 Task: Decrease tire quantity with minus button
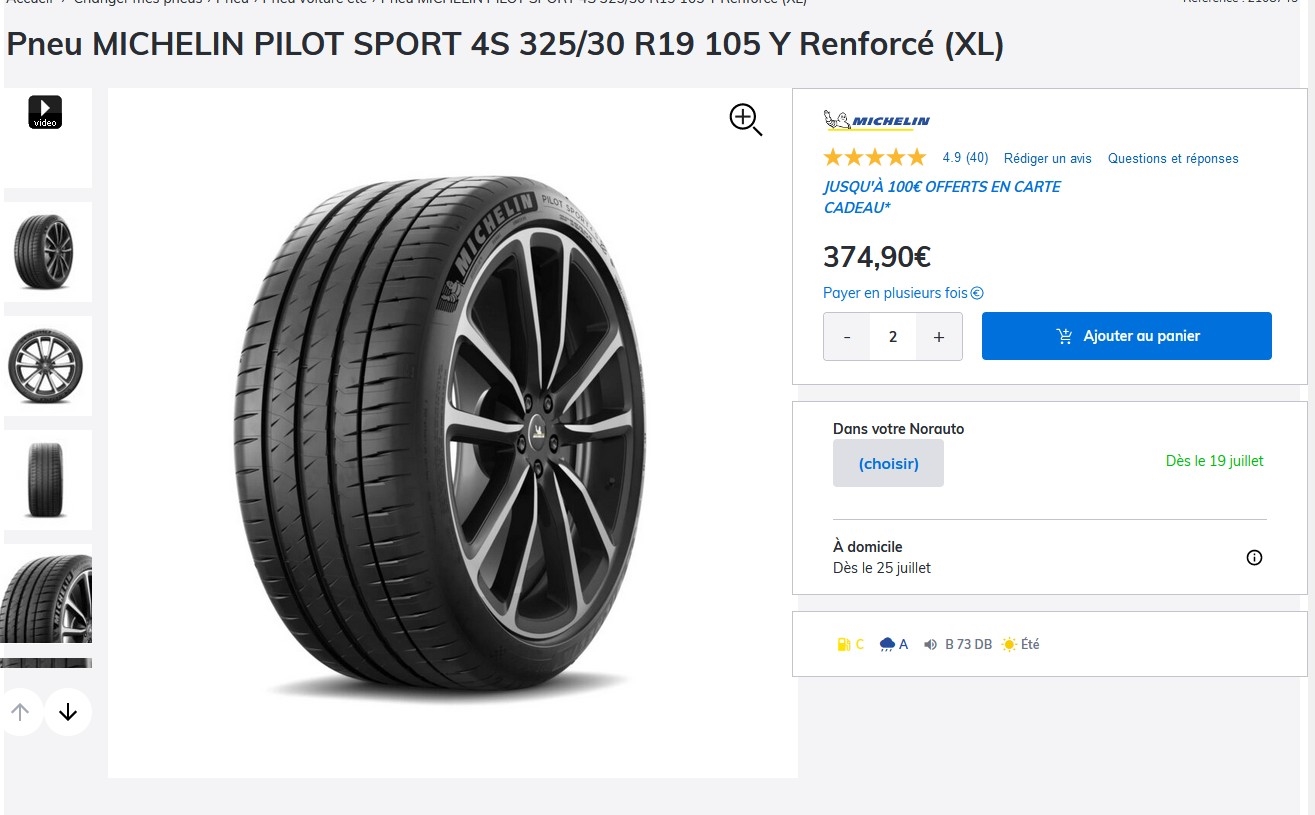pos(847,337)
